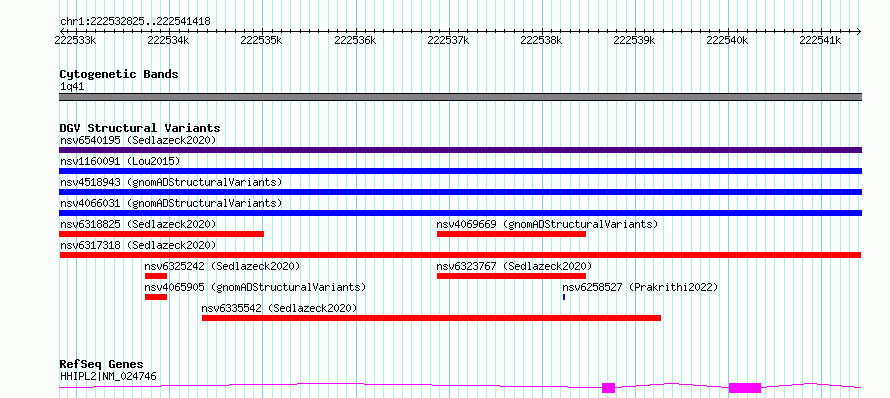Open nsv4518943 (gnomADStructuralVariants) label
Image resolution: width=890 pixels, height=398 pixels.
click(171, 182)
